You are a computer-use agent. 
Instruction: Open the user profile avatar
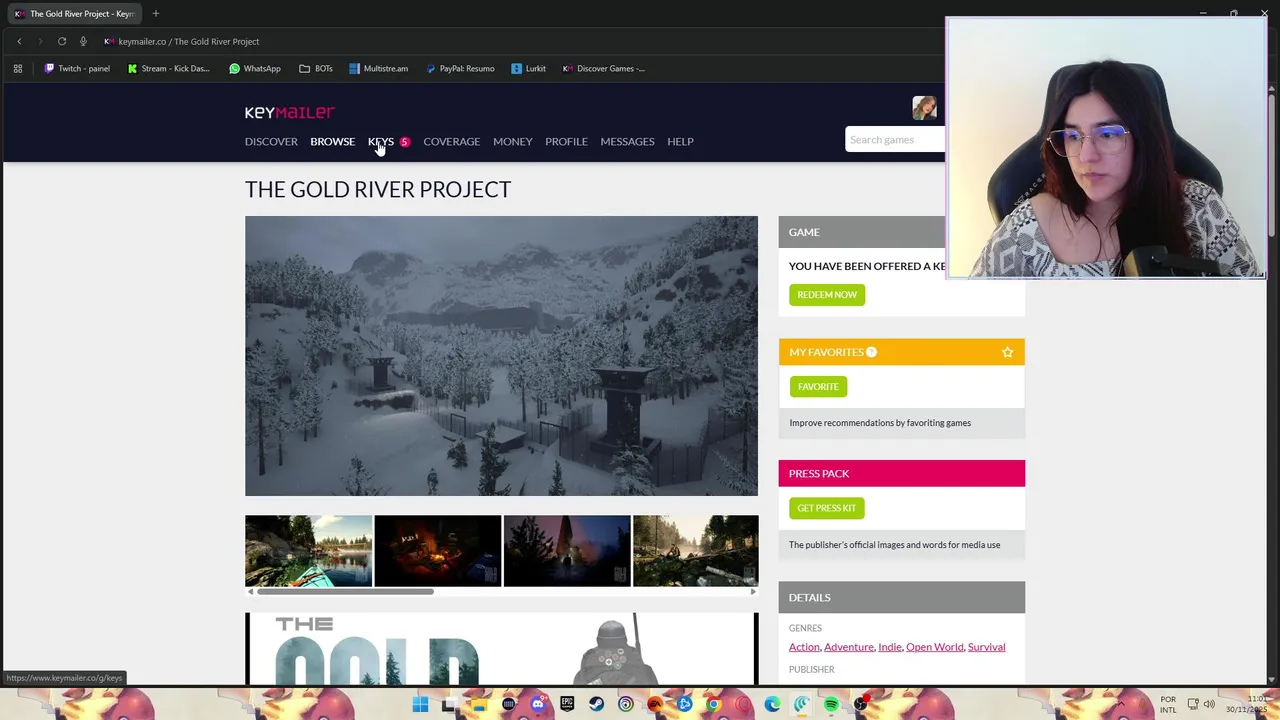[x=924, y=108]
